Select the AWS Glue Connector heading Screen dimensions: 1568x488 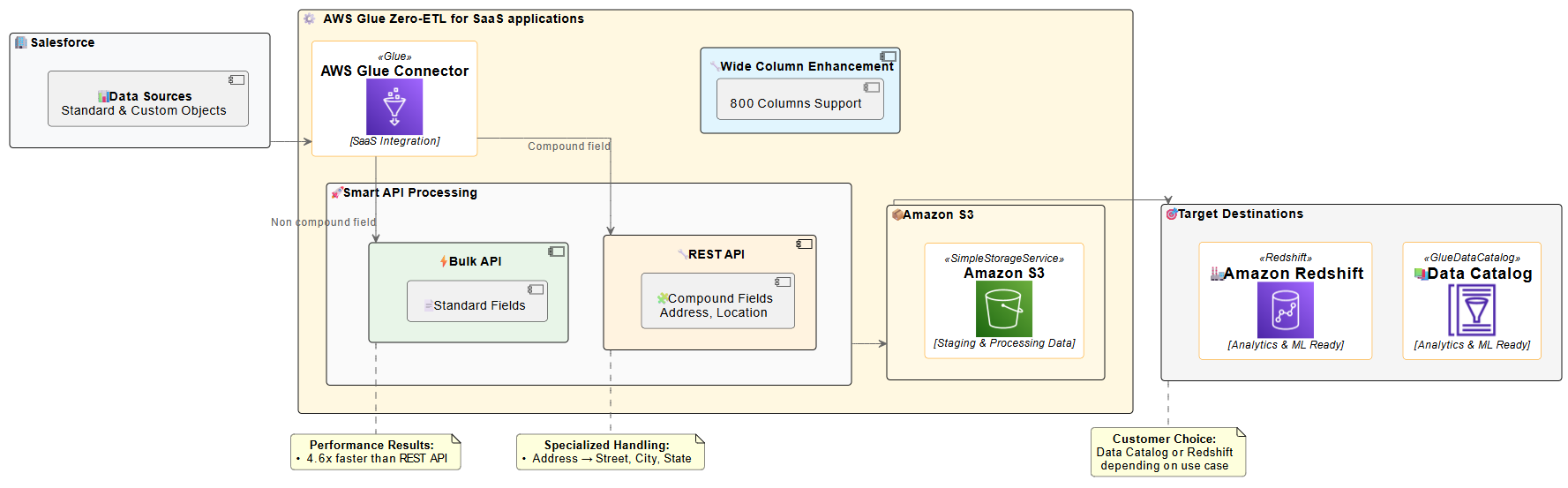394,71
